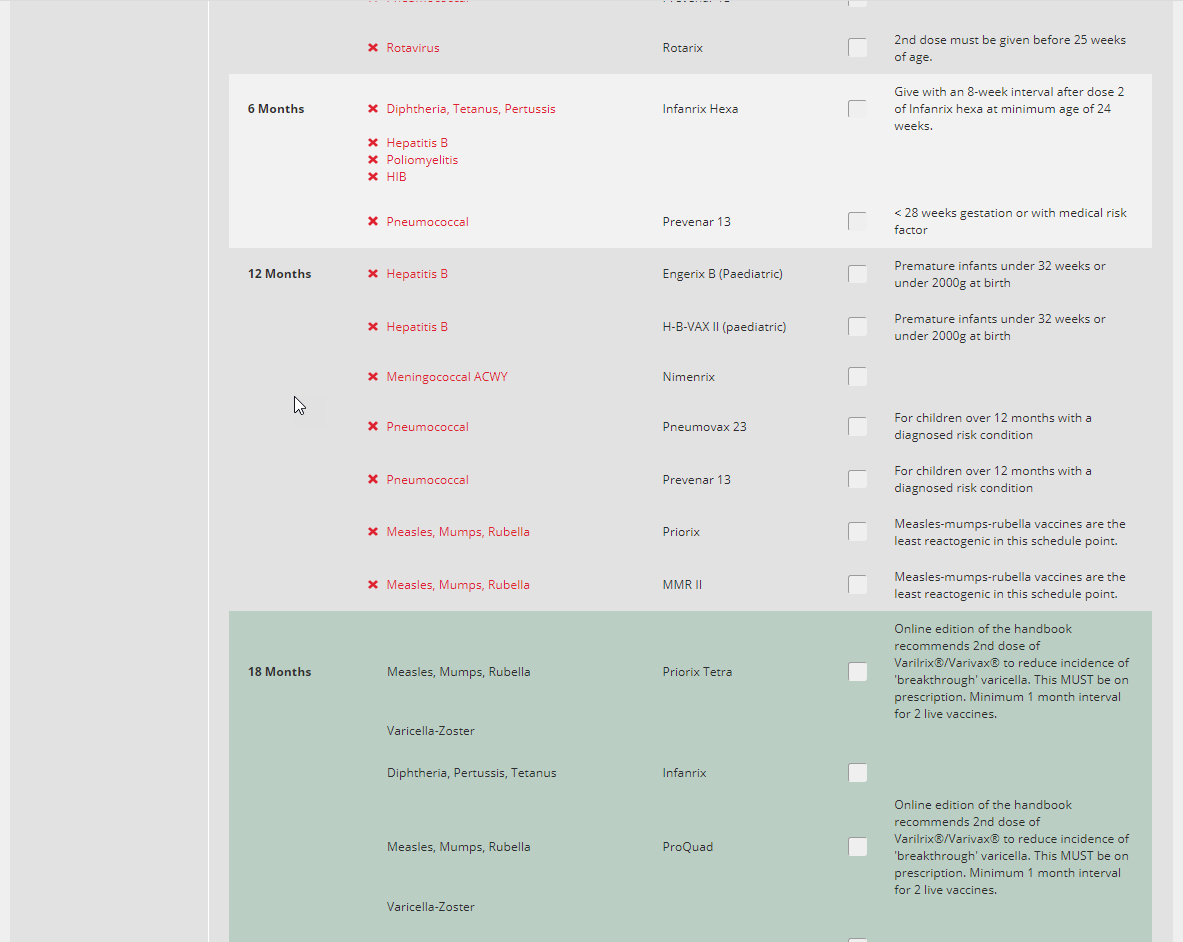Image resolution: width=1183 pixels, height=942 pixels.
Task: Click the Priorix Tetra brand name
Action: pyautogui.click(x=697, y=672)
